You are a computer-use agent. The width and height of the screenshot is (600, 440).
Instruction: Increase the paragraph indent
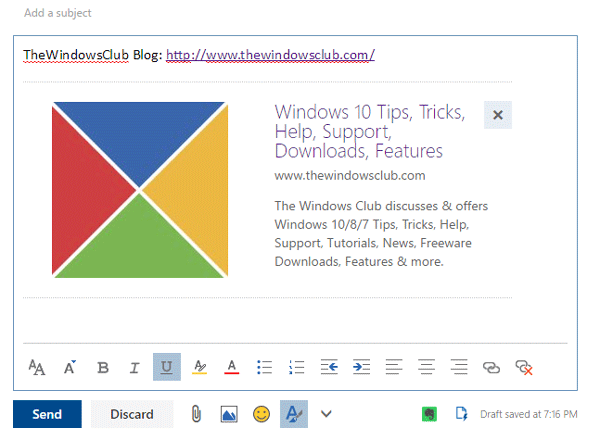pyautogui.click(x=361, y=367)
